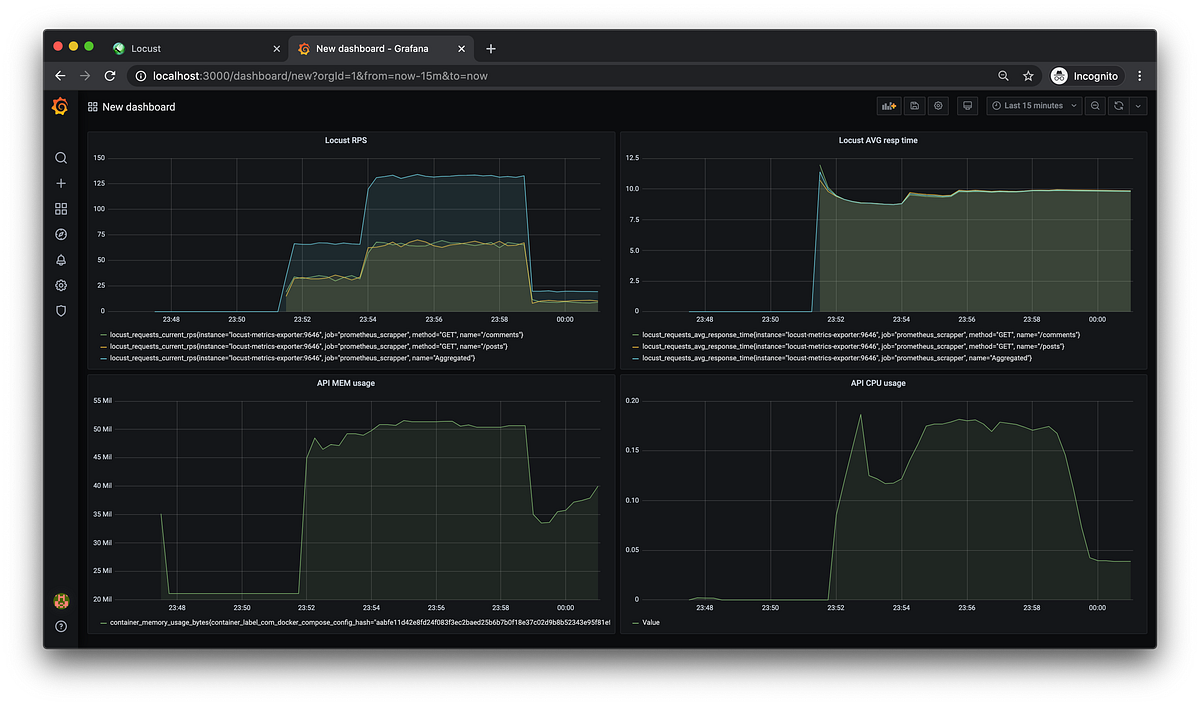The image size is (1200, 706).
Task: Open the Alerting bell icon
Action: coord(61,260)
